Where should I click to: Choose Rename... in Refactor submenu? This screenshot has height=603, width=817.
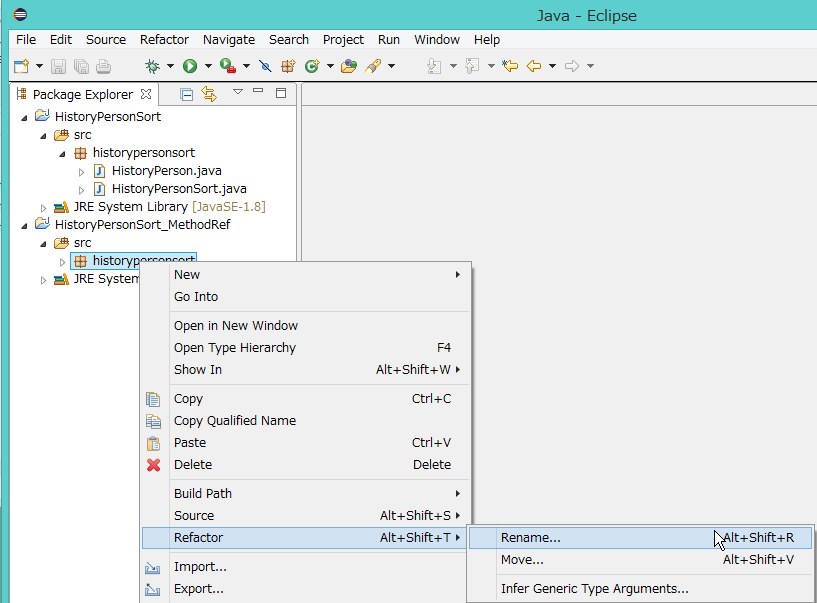point(640,538)
